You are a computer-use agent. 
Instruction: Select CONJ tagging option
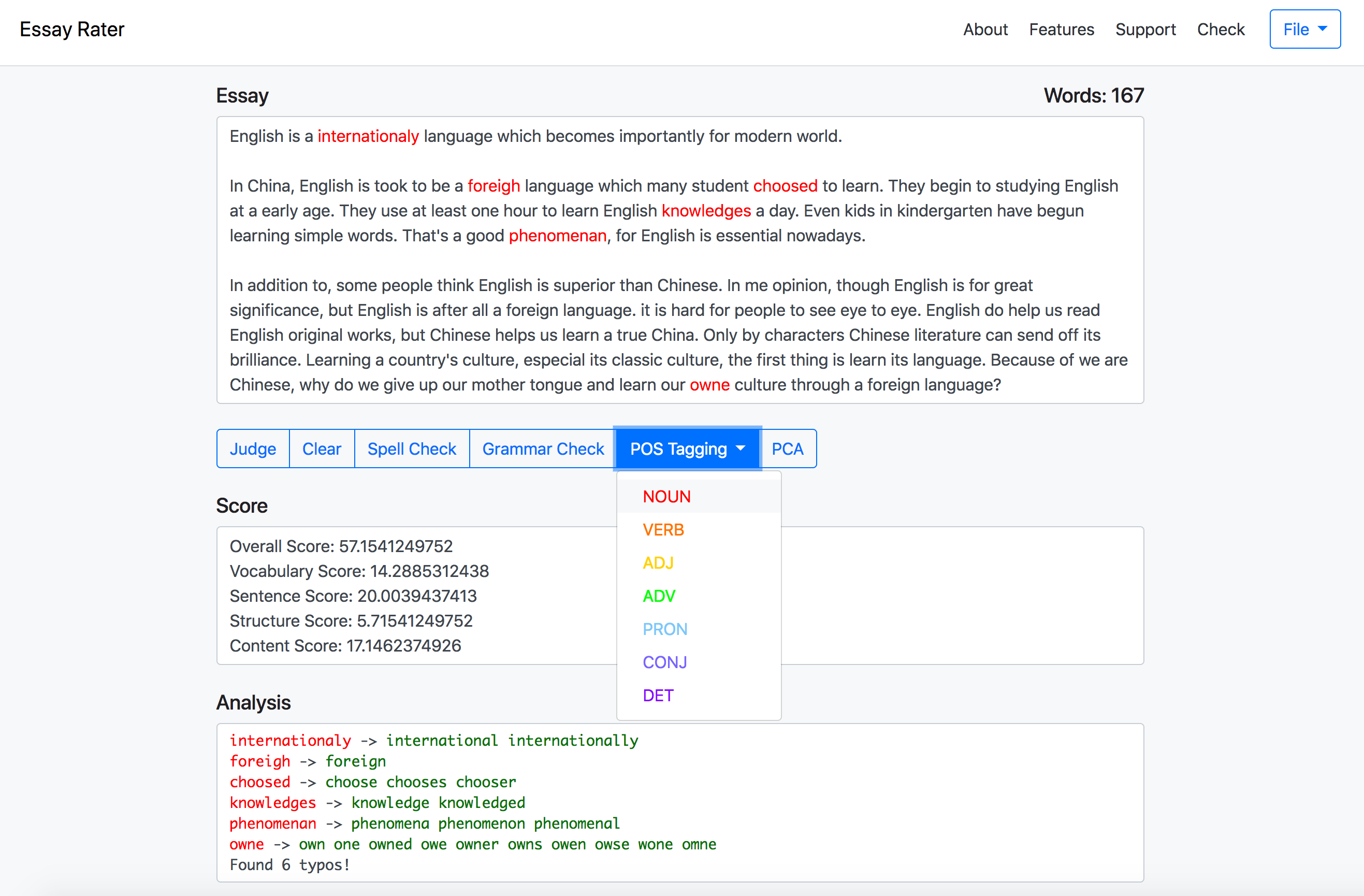(x=664, y=662)
